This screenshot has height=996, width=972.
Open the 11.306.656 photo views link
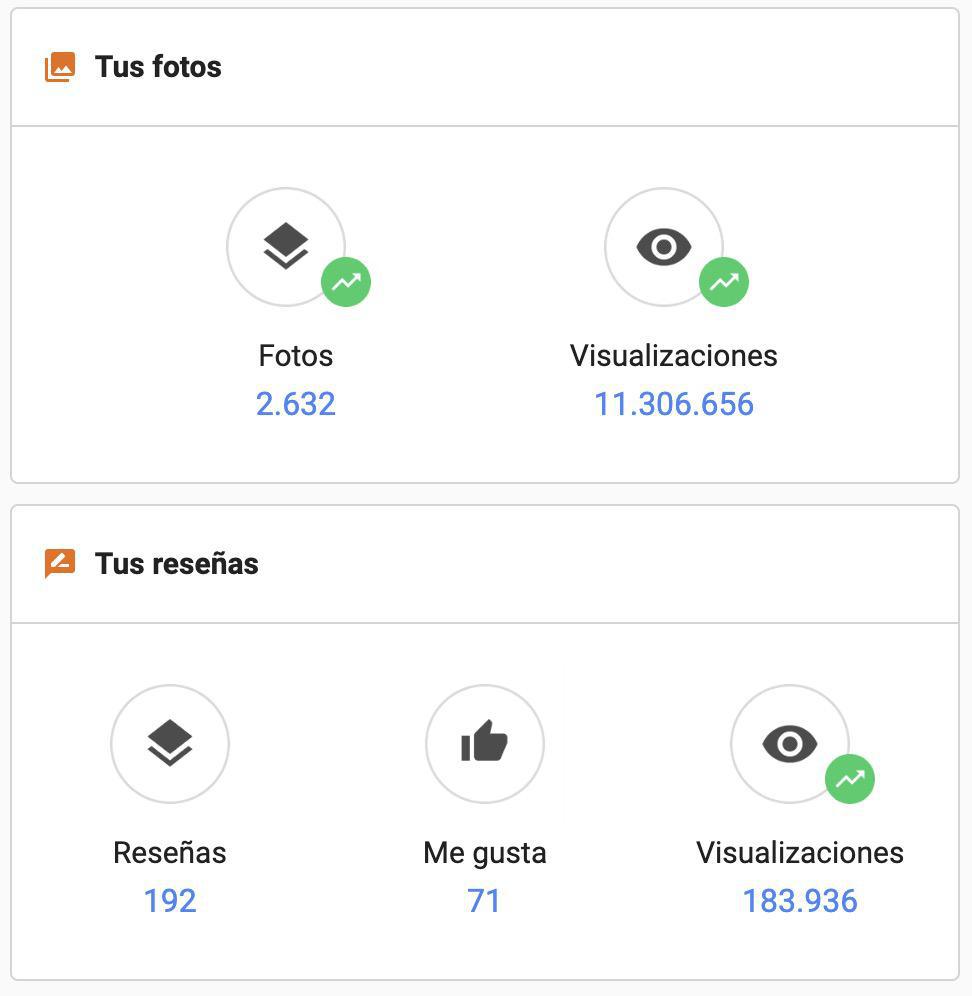pyautogui.click(x=674, y=404)
